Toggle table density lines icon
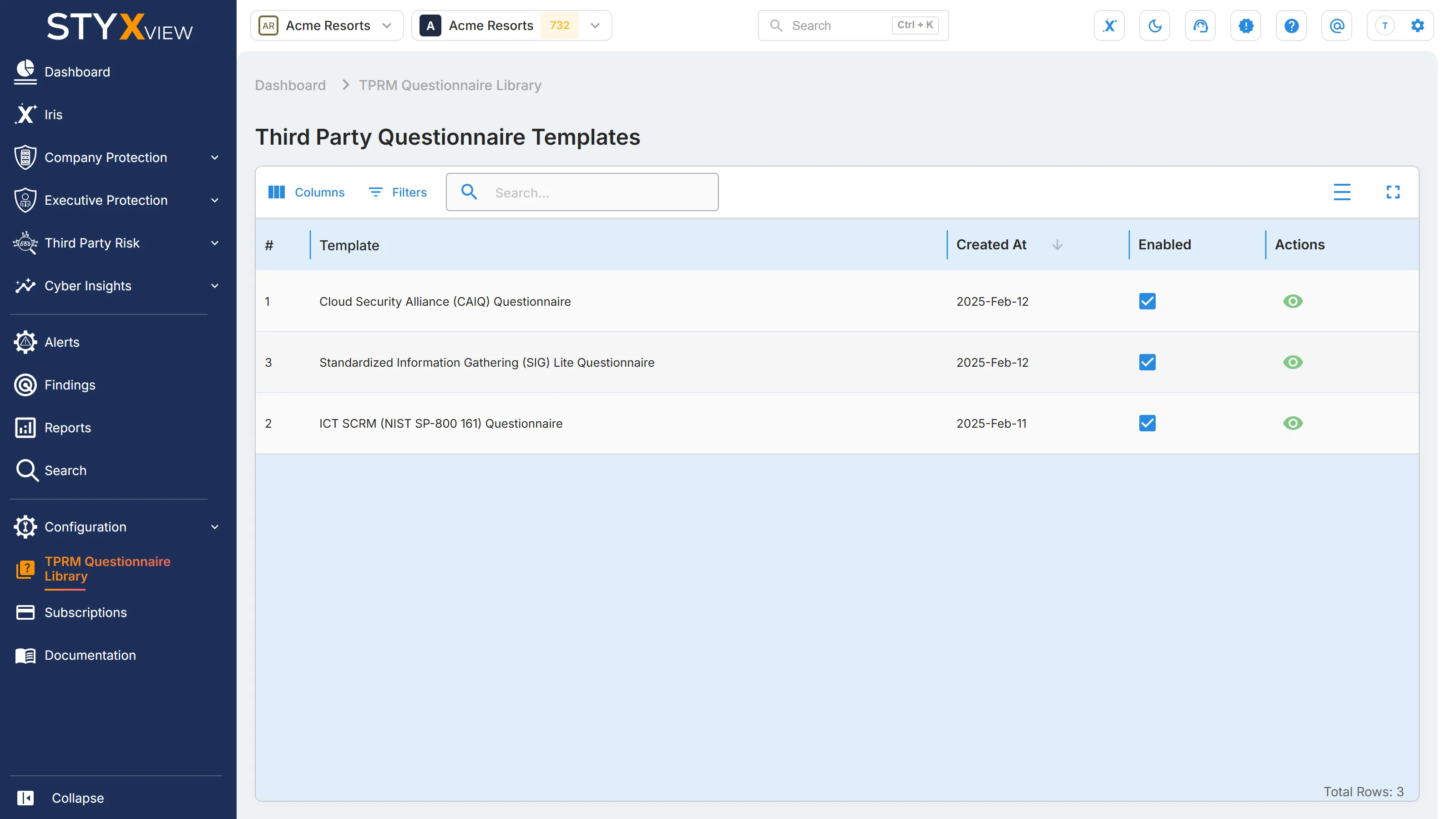Viewport: 1456px width, 819px height. [1342, 192]
